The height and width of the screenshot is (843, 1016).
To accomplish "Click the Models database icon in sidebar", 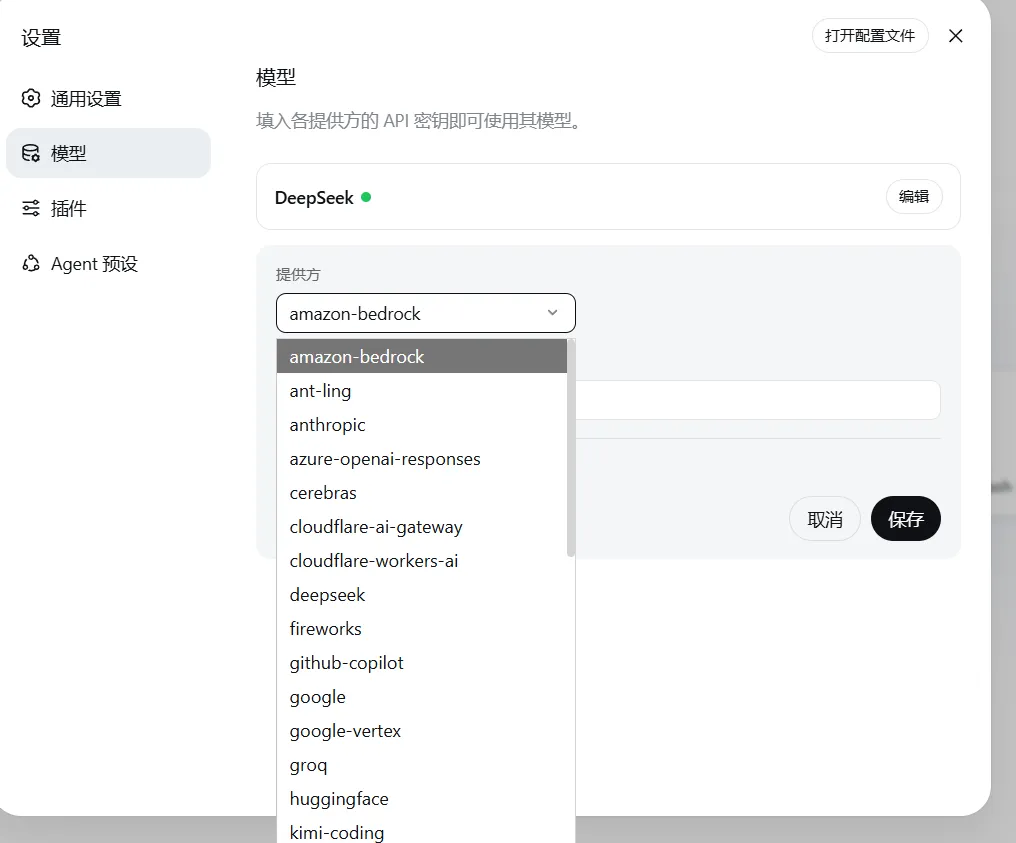I will 30,153.
